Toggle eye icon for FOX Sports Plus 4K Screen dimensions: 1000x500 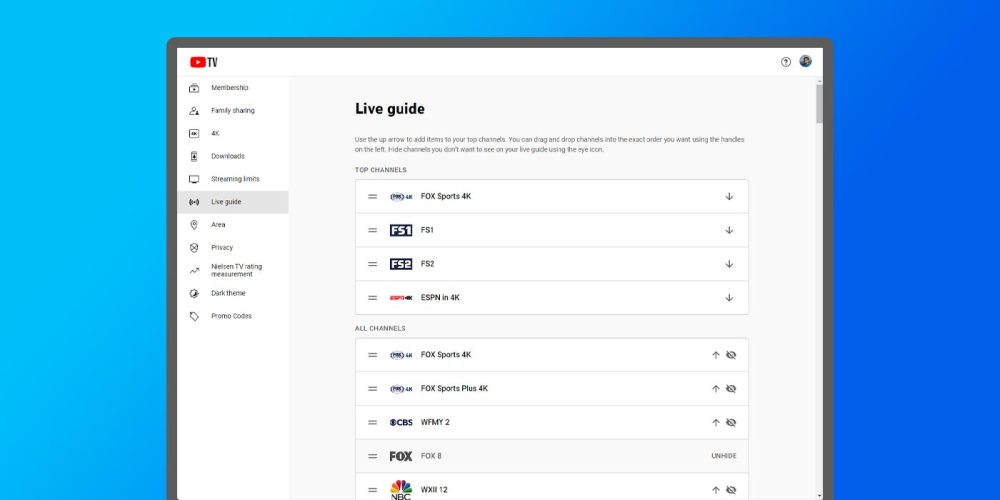click(731, 389)
